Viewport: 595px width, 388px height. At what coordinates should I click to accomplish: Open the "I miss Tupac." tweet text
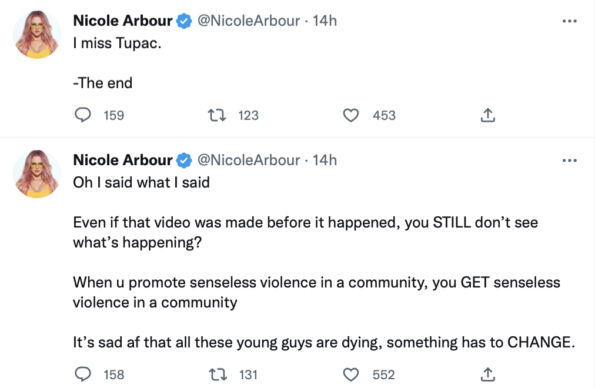[117, 43]
